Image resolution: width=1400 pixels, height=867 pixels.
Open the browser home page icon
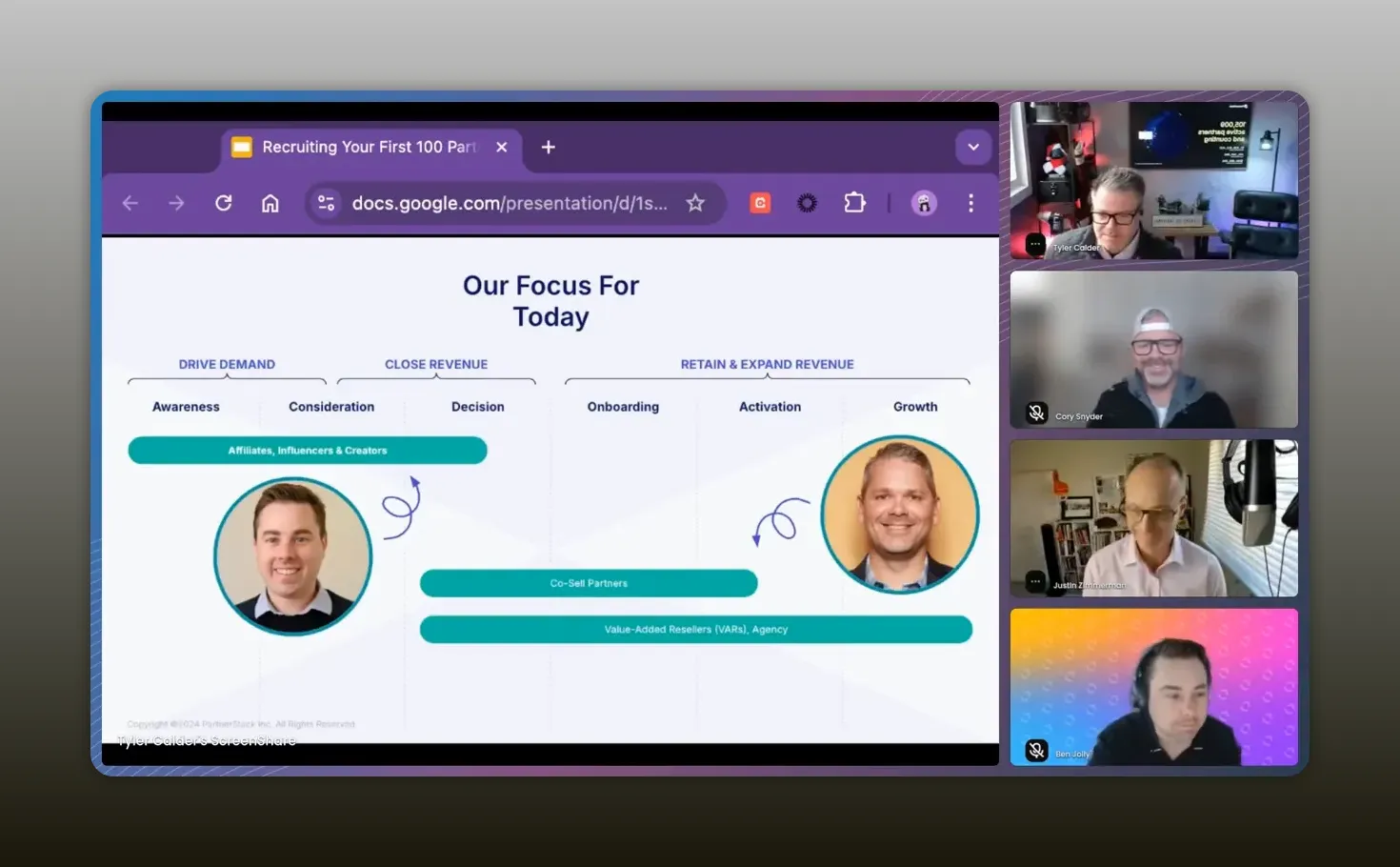coord(270,203)
